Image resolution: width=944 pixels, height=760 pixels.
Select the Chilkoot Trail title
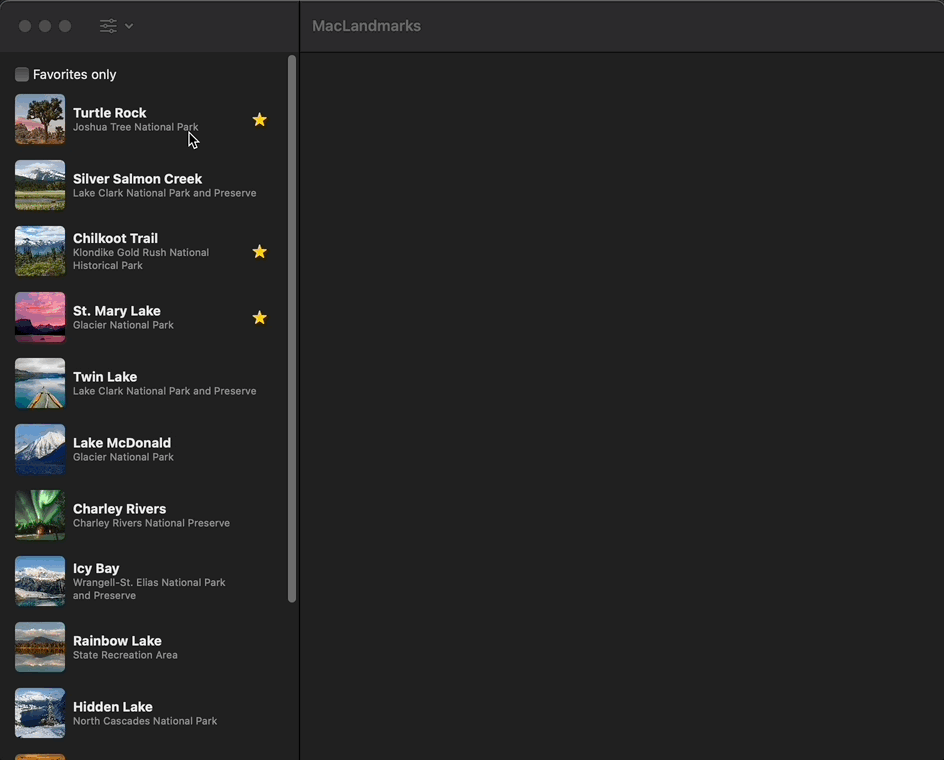[115, 238]
